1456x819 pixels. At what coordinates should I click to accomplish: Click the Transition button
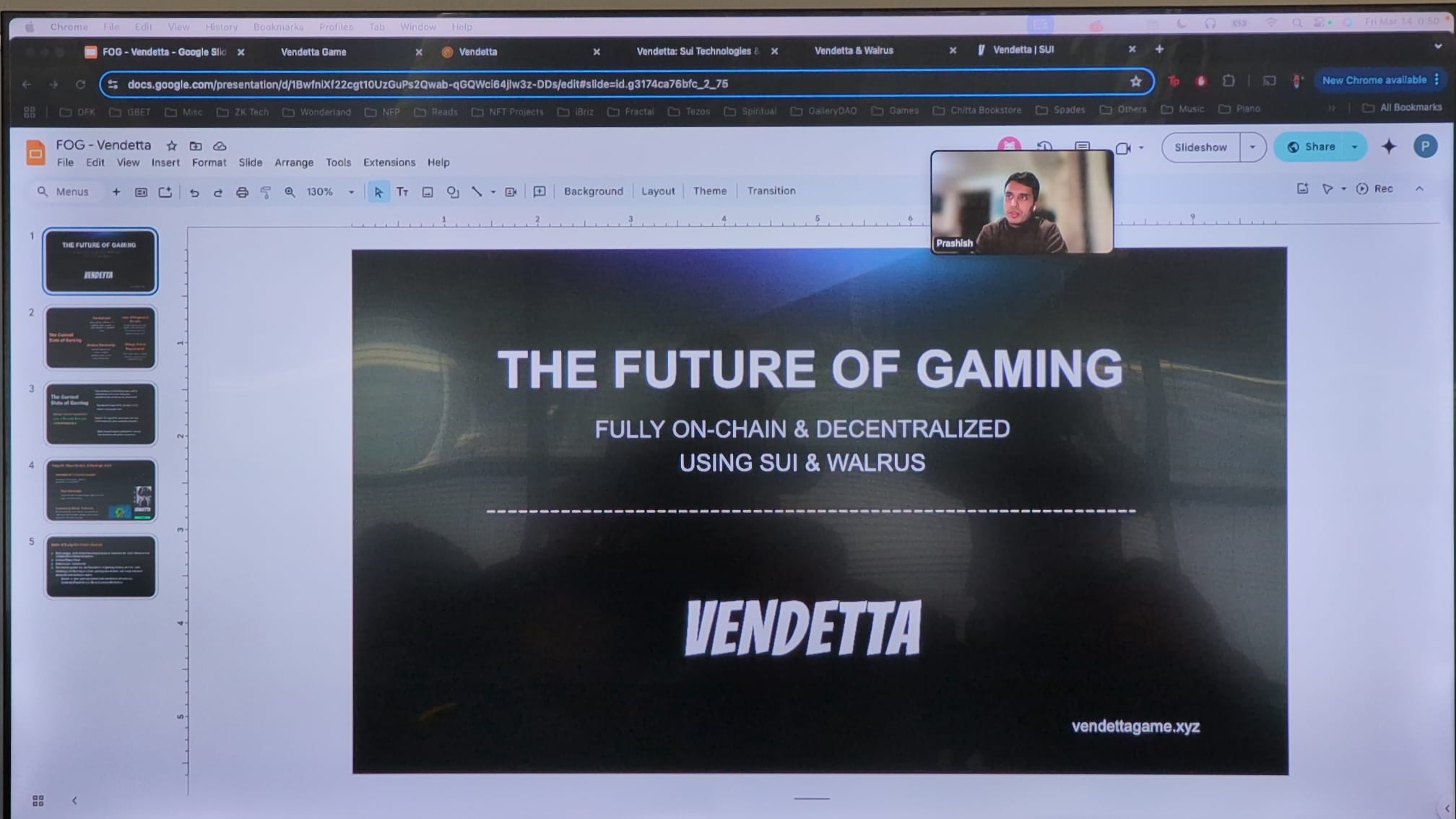(771, 191)
